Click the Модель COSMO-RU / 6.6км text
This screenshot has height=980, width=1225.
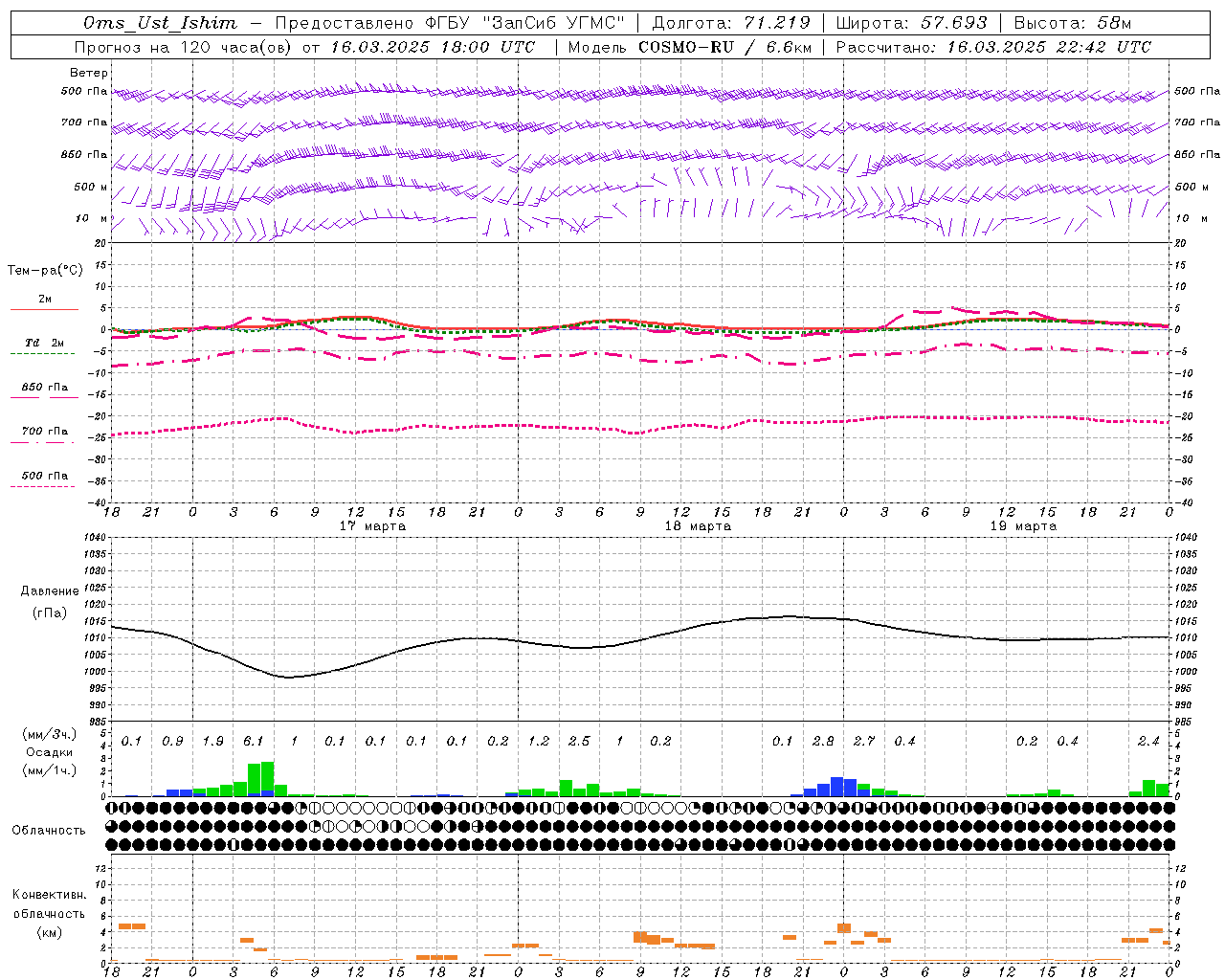pos(690,47)
